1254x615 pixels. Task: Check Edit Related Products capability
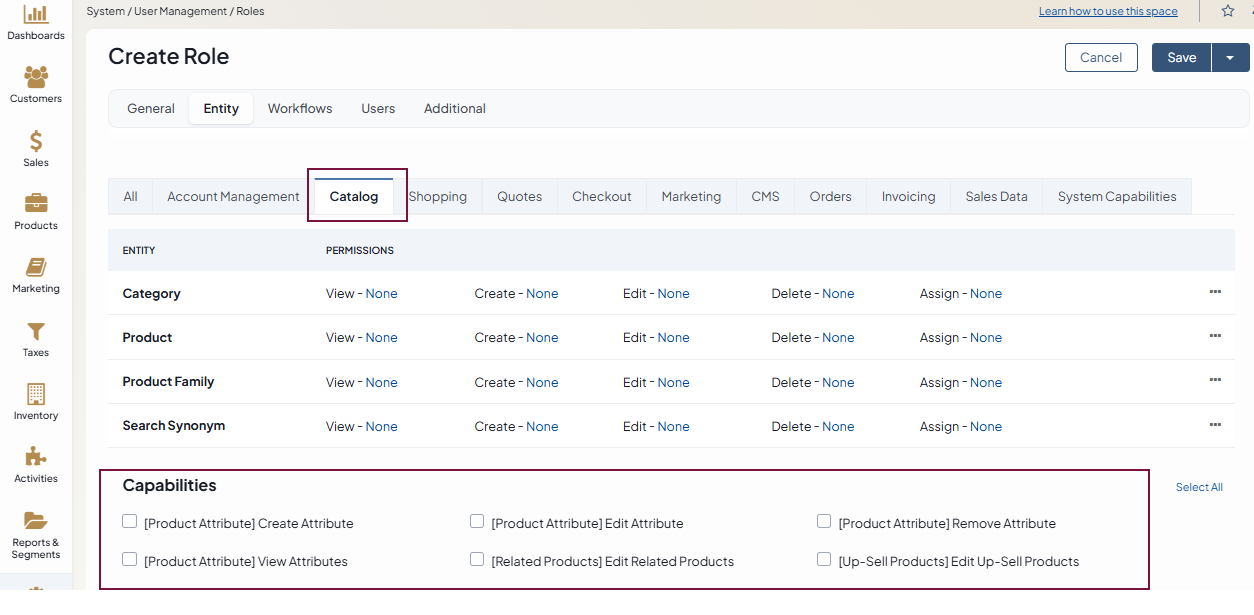pyautogui.click(x=477, y=559)
